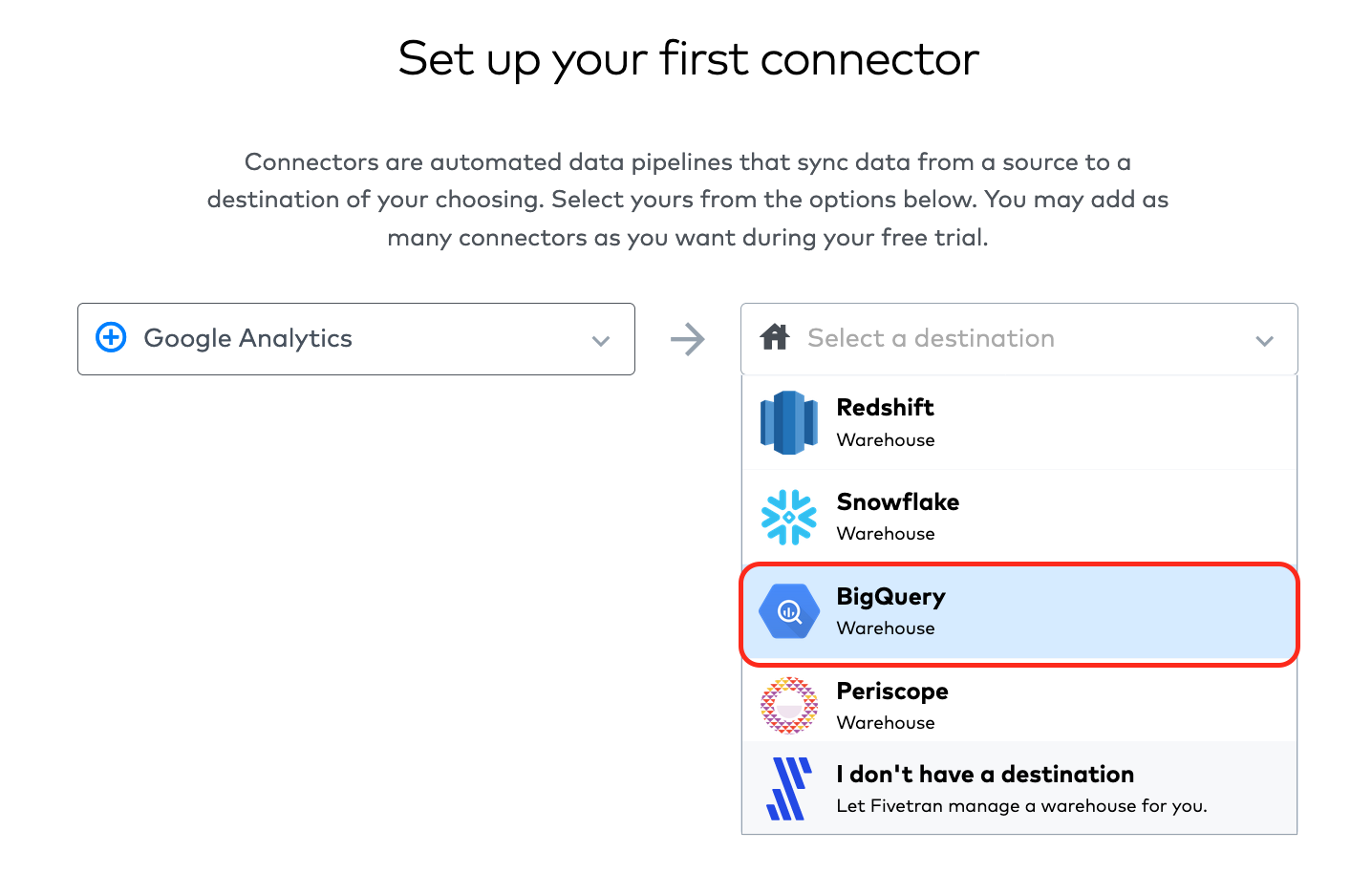
Task: Click the Select a destination placeholder
Action: pos(931,338)
